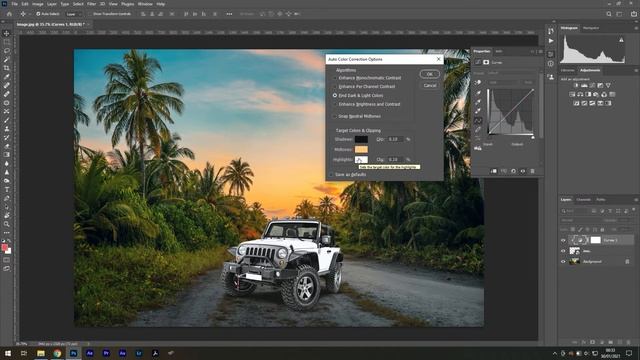Open the Brightness/Contrast adjustment icon
This screenshot has height=360, width=640.
click(x=576, y=85)
